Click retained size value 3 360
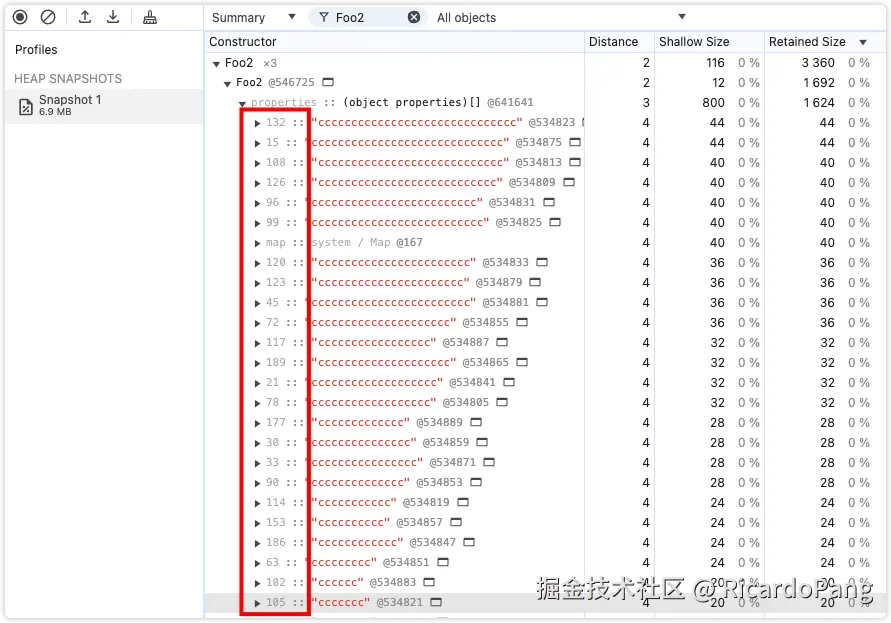Screen dimensions: 891x623 pyautogui.click(x=818, y=63)
